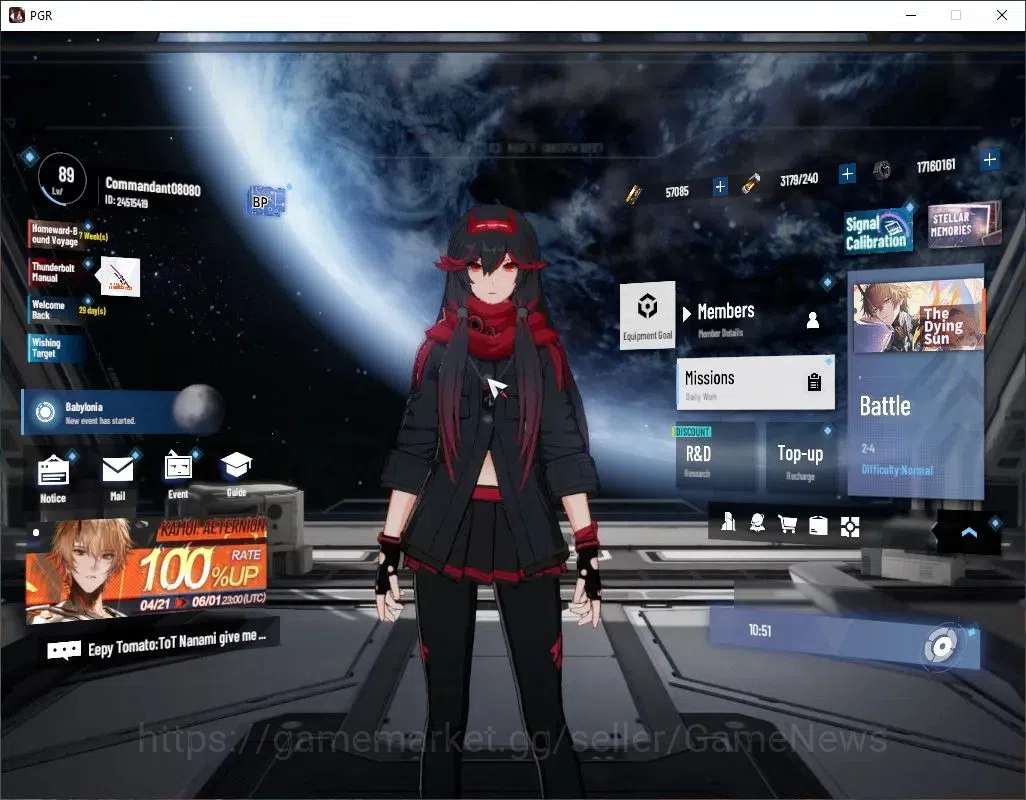Open the shop cart icon
The image size is (1026, 800).
[x=787, y=524]
